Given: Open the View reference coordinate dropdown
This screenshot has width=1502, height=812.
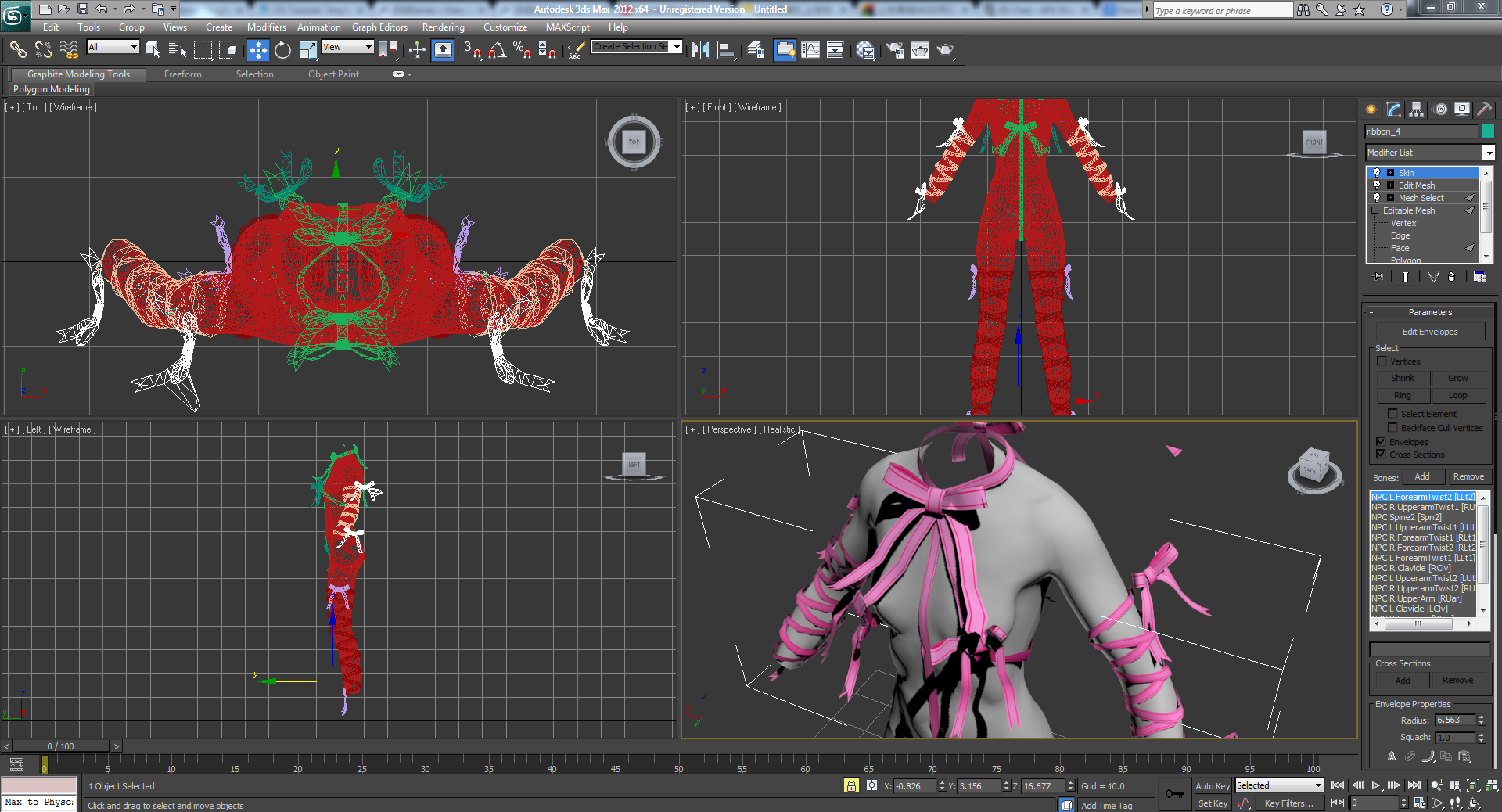Looking at the screenshot, I should pos(348,47).
